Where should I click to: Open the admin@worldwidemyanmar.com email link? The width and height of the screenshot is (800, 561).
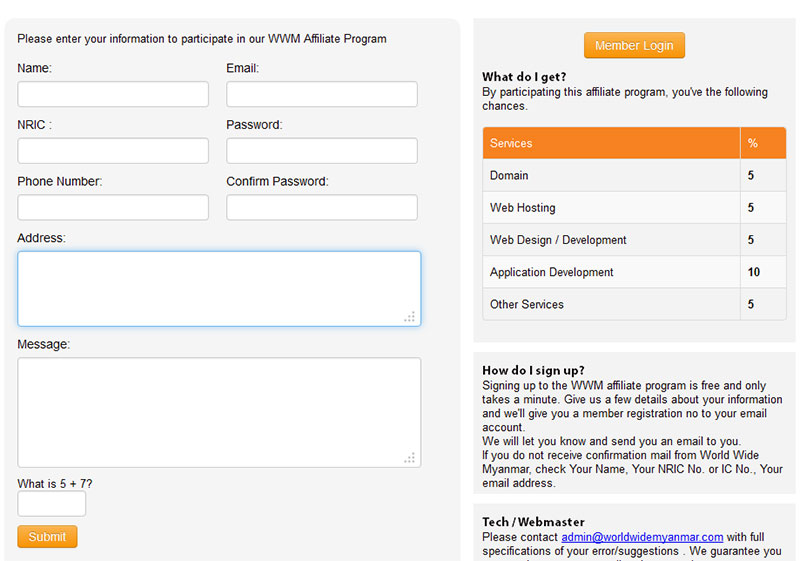click(642, 537)
